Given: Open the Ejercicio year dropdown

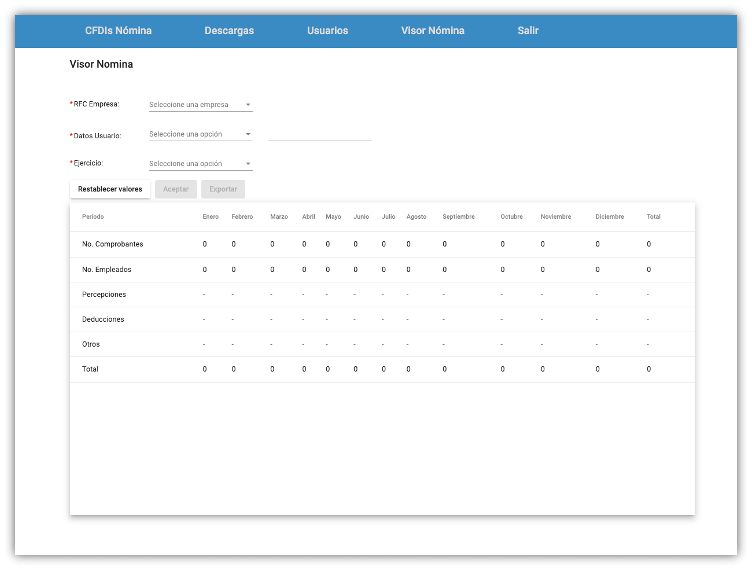Looking at the screenshot, I should (200, 163).
